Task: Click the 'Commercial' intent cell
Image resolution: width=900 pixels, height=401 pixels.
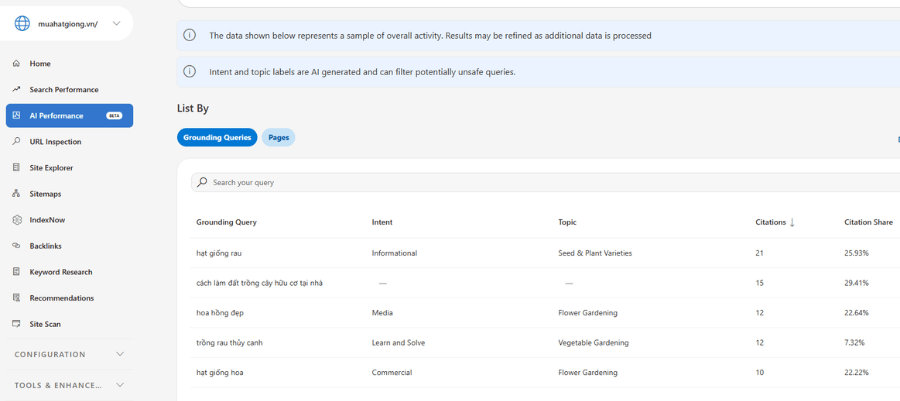Action: pos(392,372)
